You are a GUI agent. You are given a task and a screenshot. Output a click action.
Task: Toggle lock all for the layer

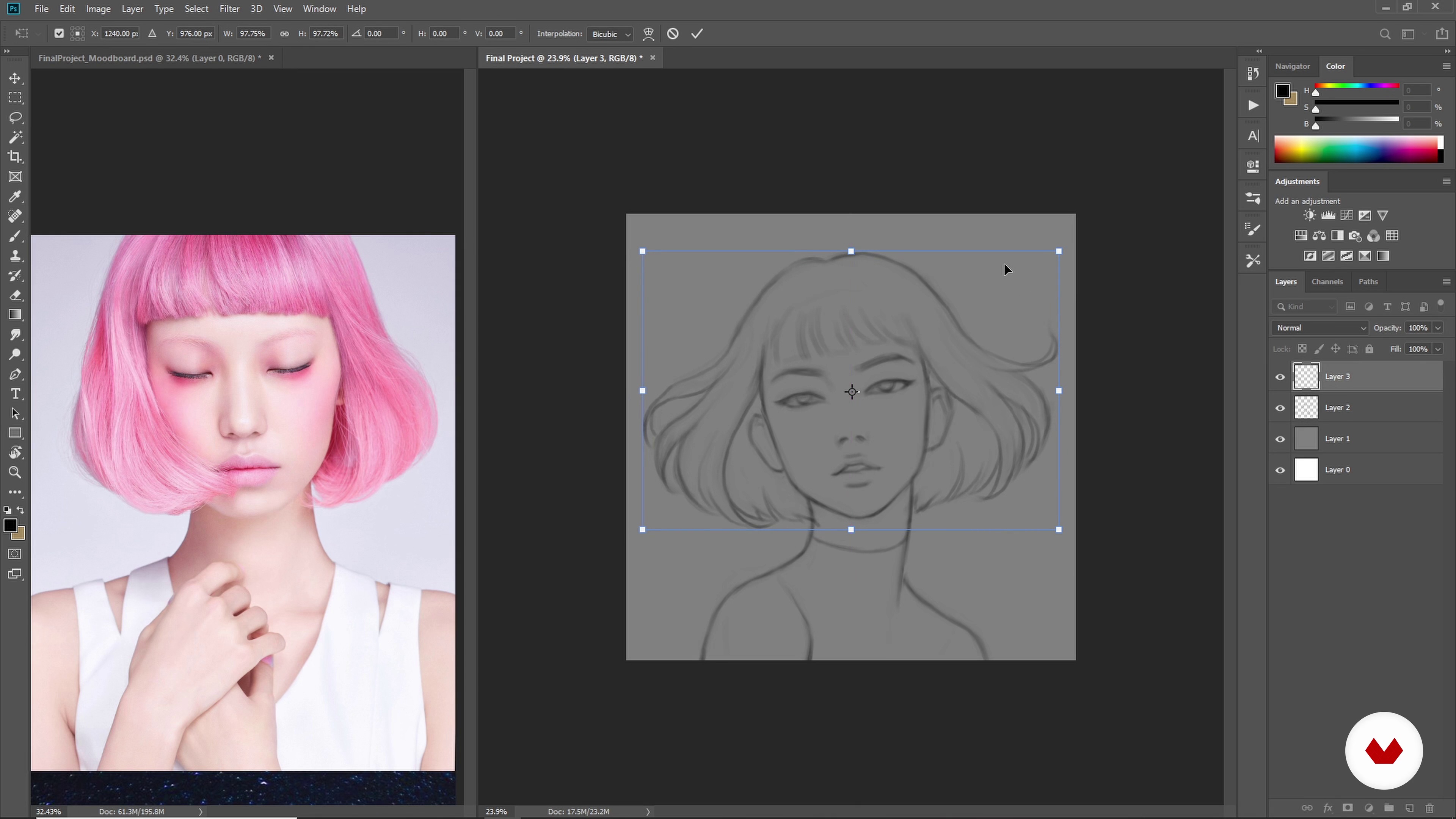1369,349
